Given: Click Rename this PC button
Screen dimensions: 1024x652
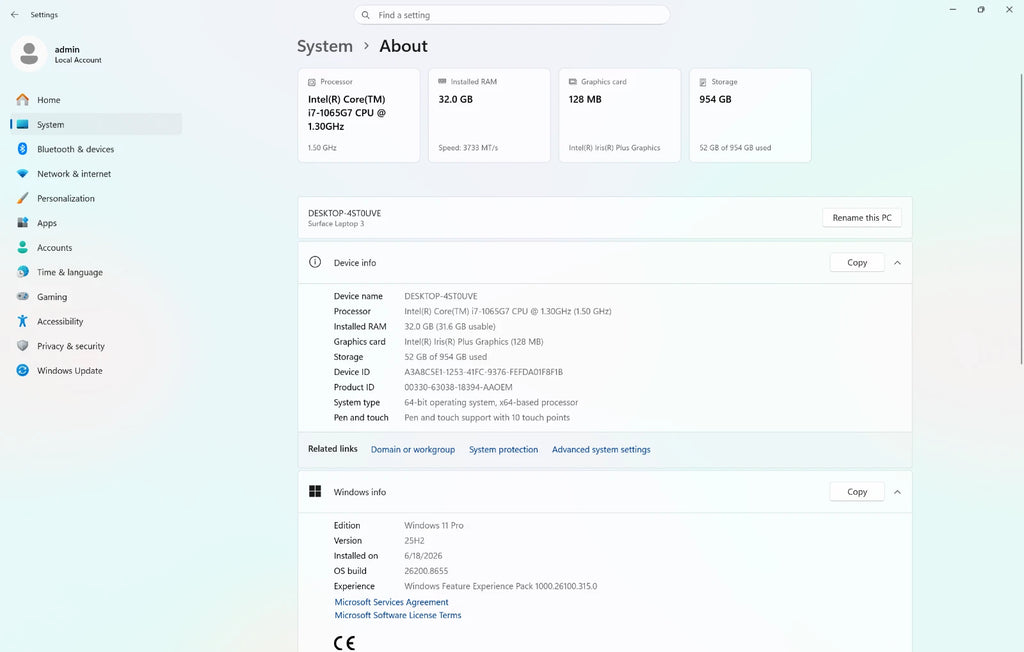Looking at the screenshot, I should click(862, 218).
